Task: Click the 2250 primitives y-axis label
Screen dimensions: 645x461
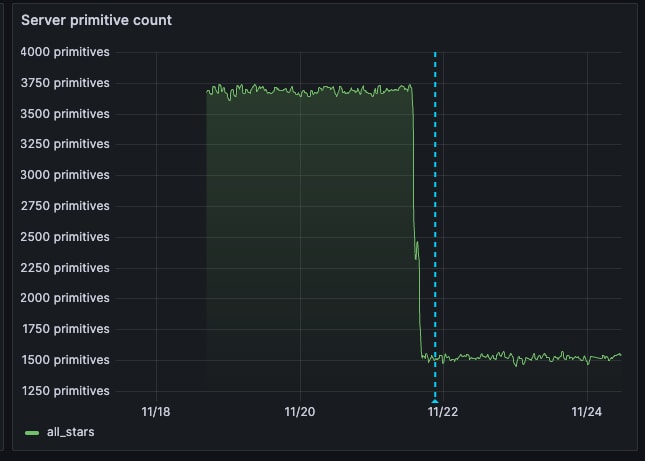Action: click(64, 268)
